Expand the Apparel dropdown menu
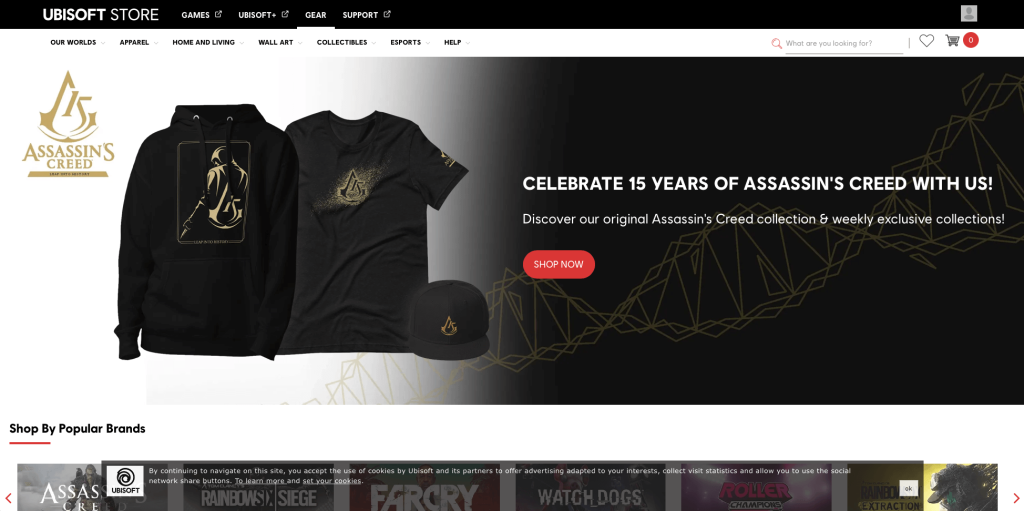The width and height of the screenshot is (1024, 511). pyautogui.click(x=138, y=42)
